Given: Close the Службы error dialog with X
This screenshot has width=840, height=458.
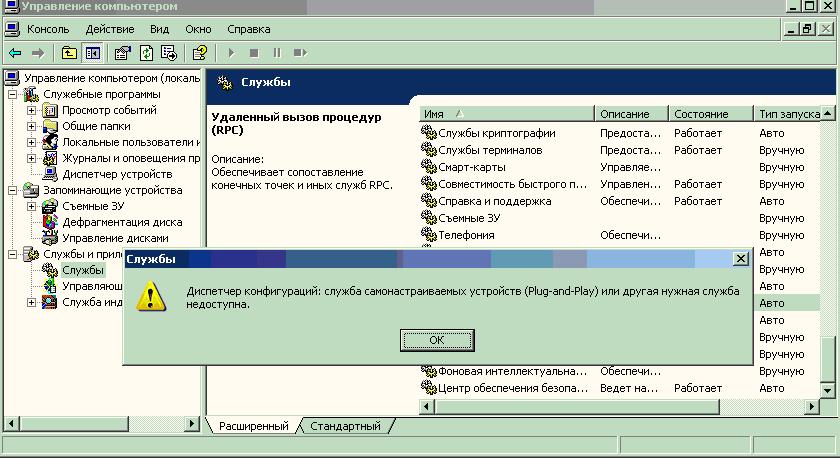Looking at the screenshot, I should click(x=740, y=259).
